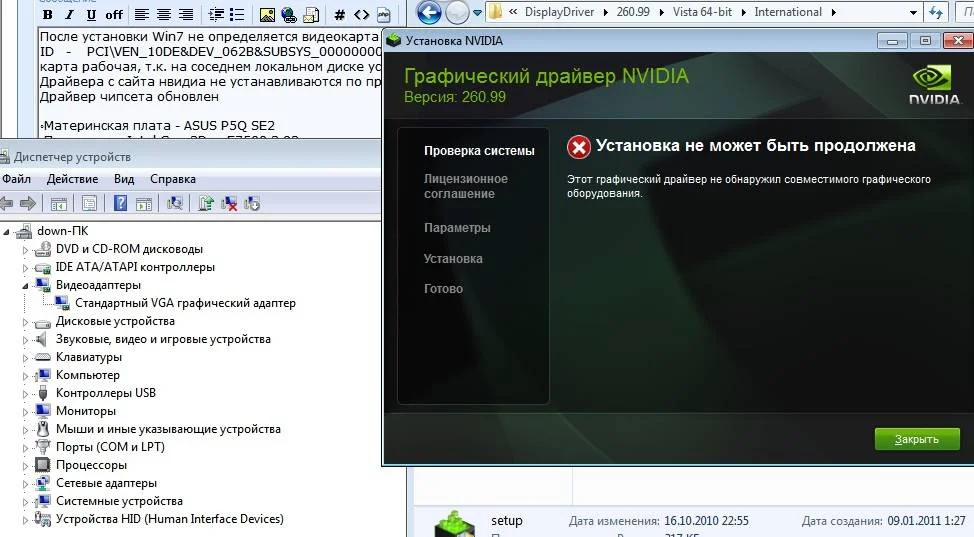Click the 260.99 folder in the address bar

(633, 12)
